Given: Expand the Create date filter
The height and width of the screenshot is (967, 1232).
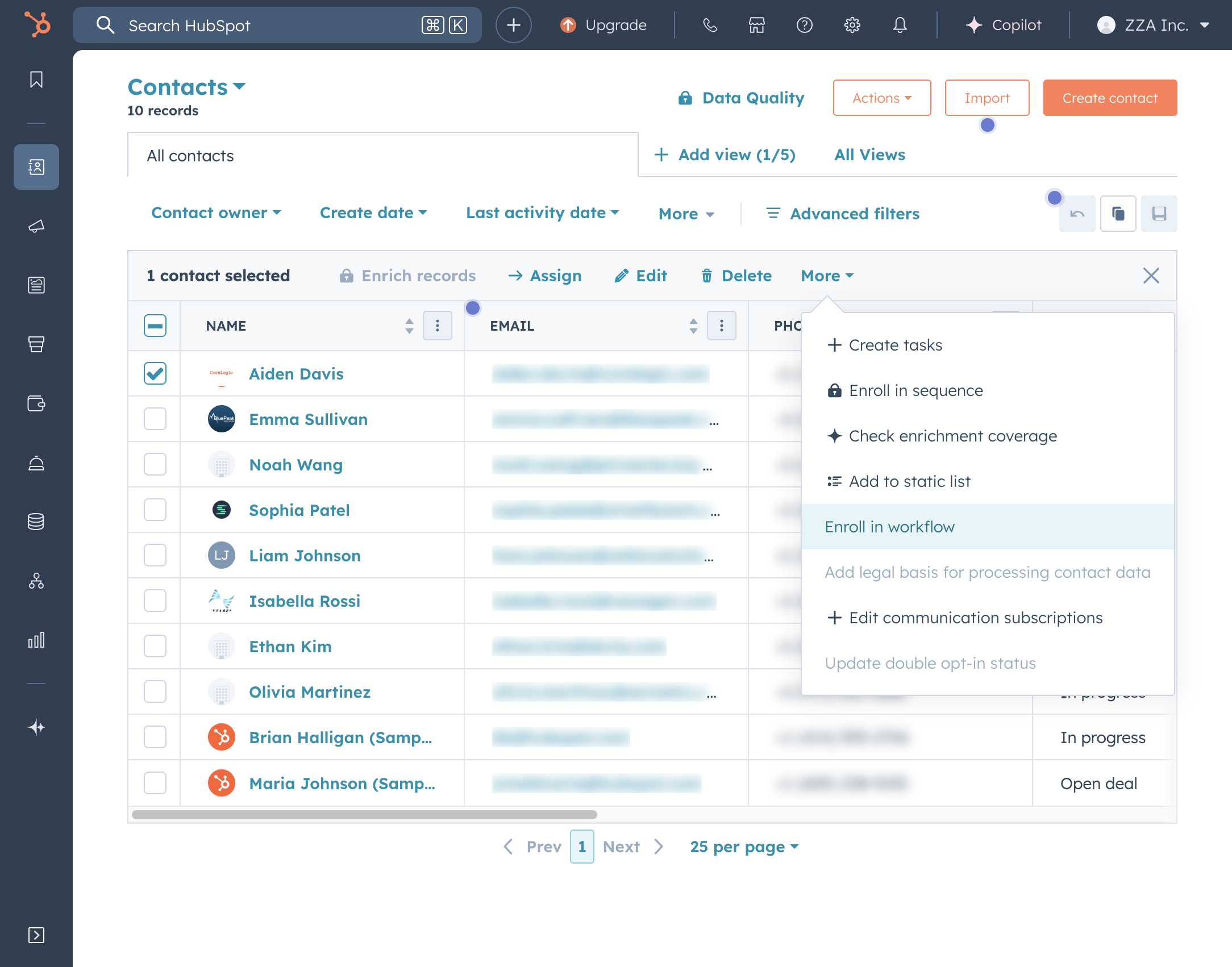Looking at the screenshot, I should (x=373, y=213).
